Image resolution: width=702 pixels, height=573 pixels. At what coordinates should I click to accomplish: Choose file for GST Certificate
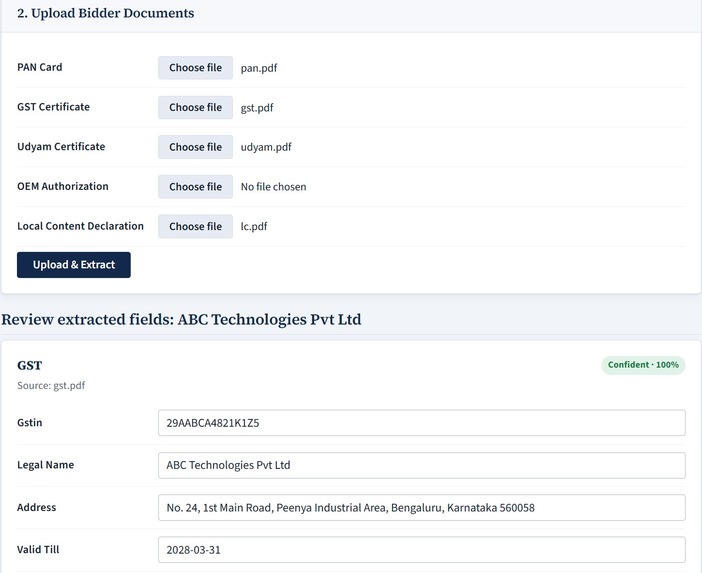tap(195, 107)
